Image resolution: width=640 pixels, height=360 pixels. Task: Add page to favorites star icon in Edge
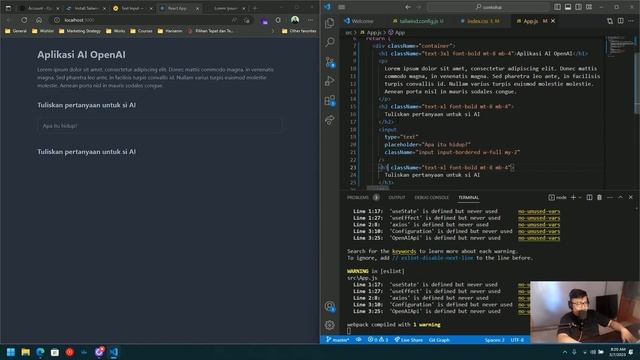[247, 20]
